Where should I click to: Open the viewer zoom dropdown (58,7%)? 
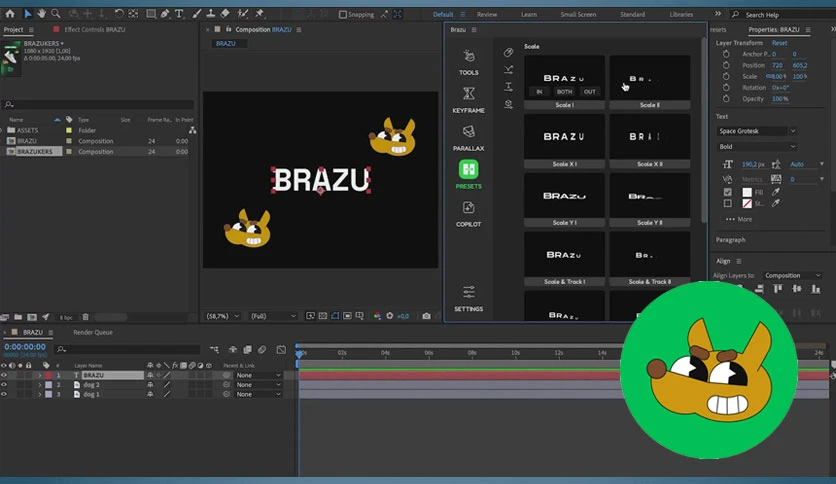tap(222, 316)
